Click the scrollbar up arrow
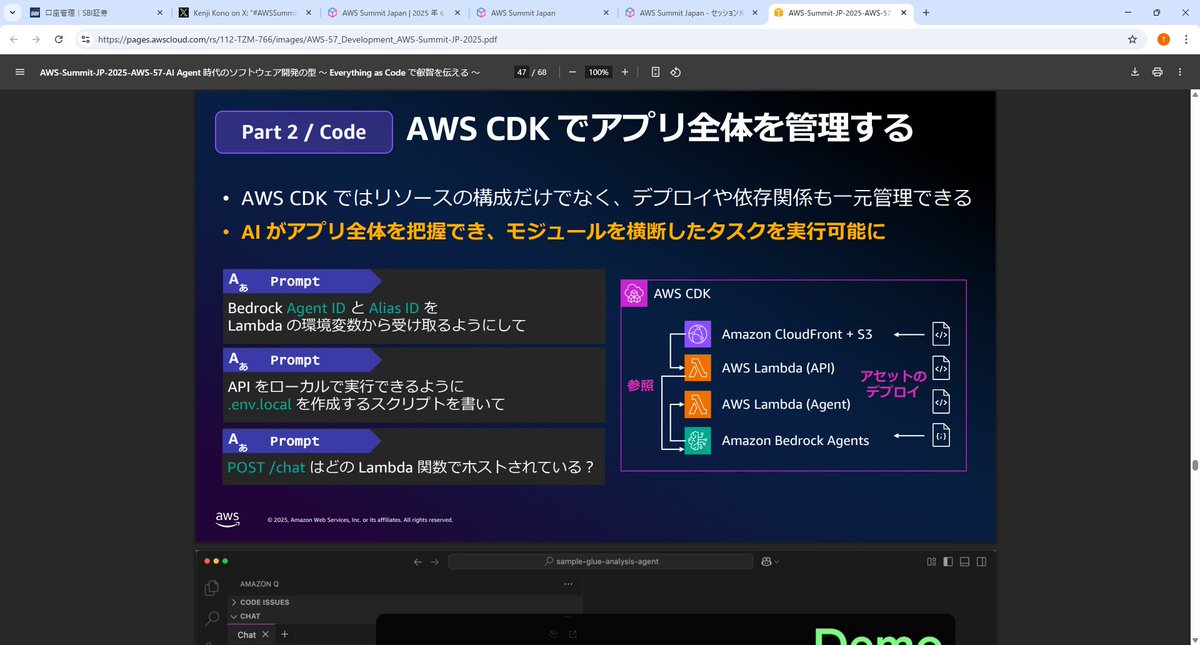1200x645 pixels. click(x=1194, y=95)
